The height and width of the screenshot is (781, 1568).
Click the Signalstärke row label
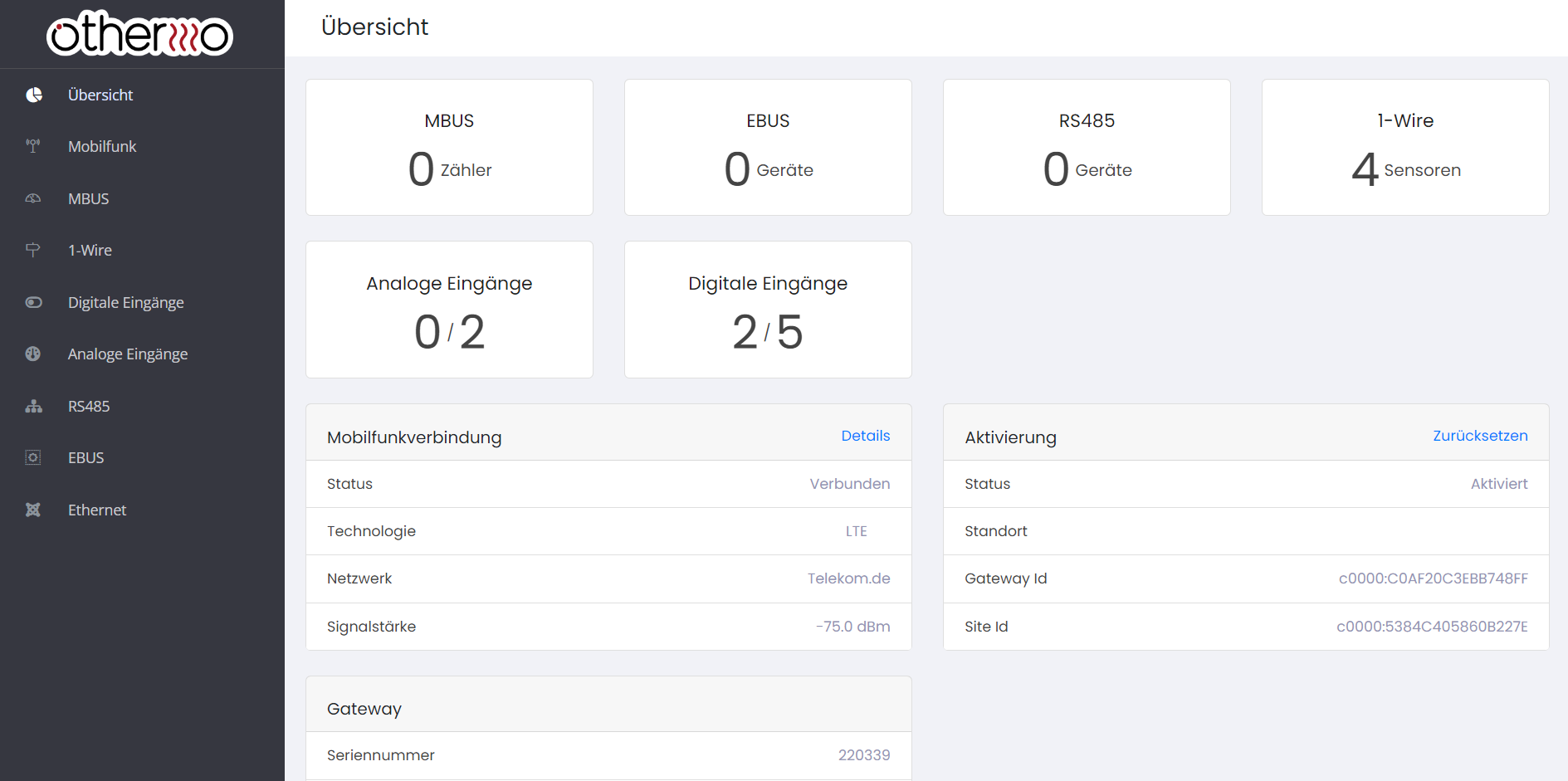371,627
